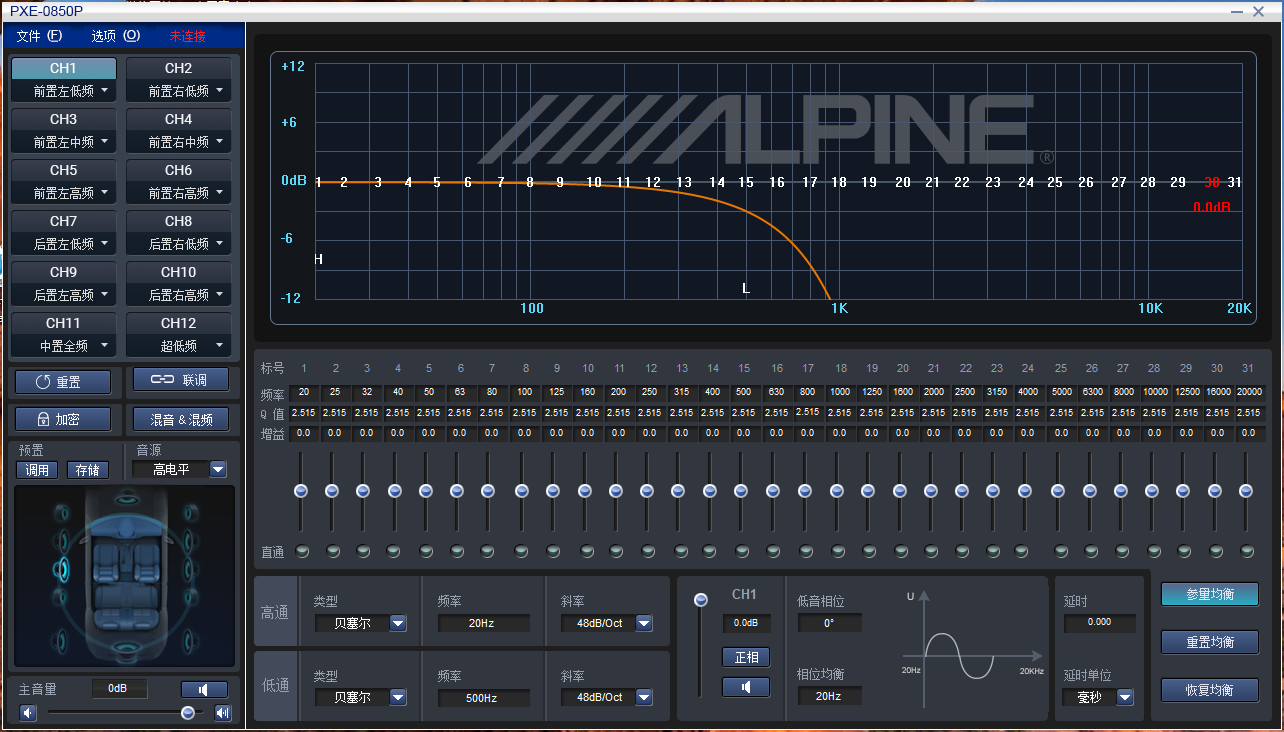Toggle bypass indicator for band 18
Screen dimensions: 1284x732
tap(838, 551)
